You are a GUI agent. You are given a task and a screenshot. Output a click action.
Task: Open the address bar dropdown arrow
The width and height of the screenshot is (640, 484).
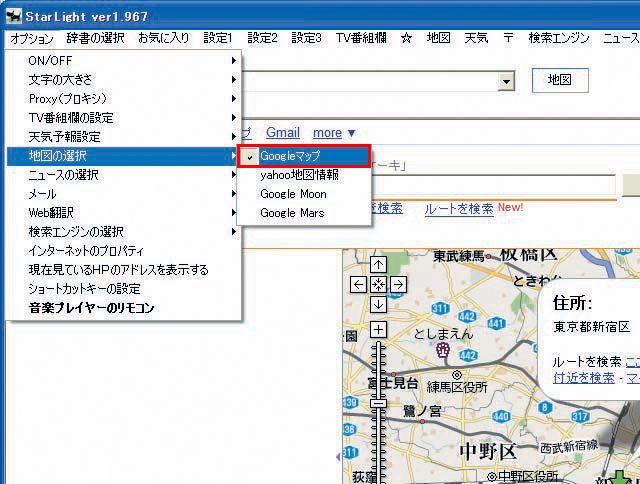(x=506, y=81)
